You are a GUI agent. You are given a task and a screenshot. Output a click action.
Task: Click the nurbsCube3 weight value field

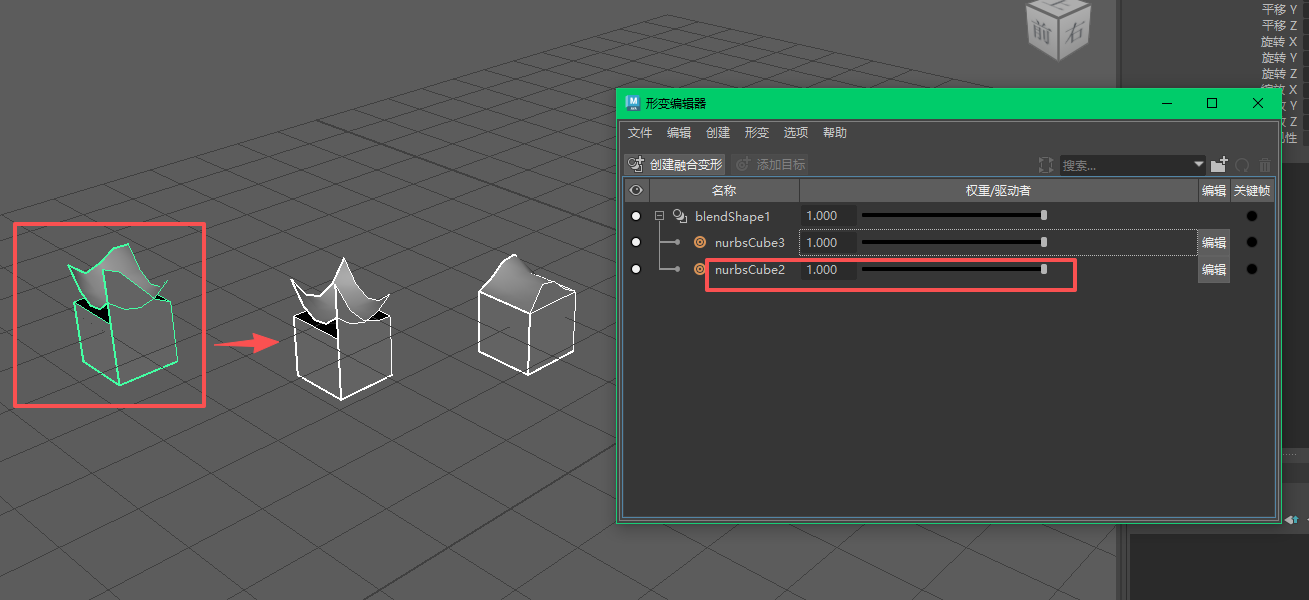point(829,242)
